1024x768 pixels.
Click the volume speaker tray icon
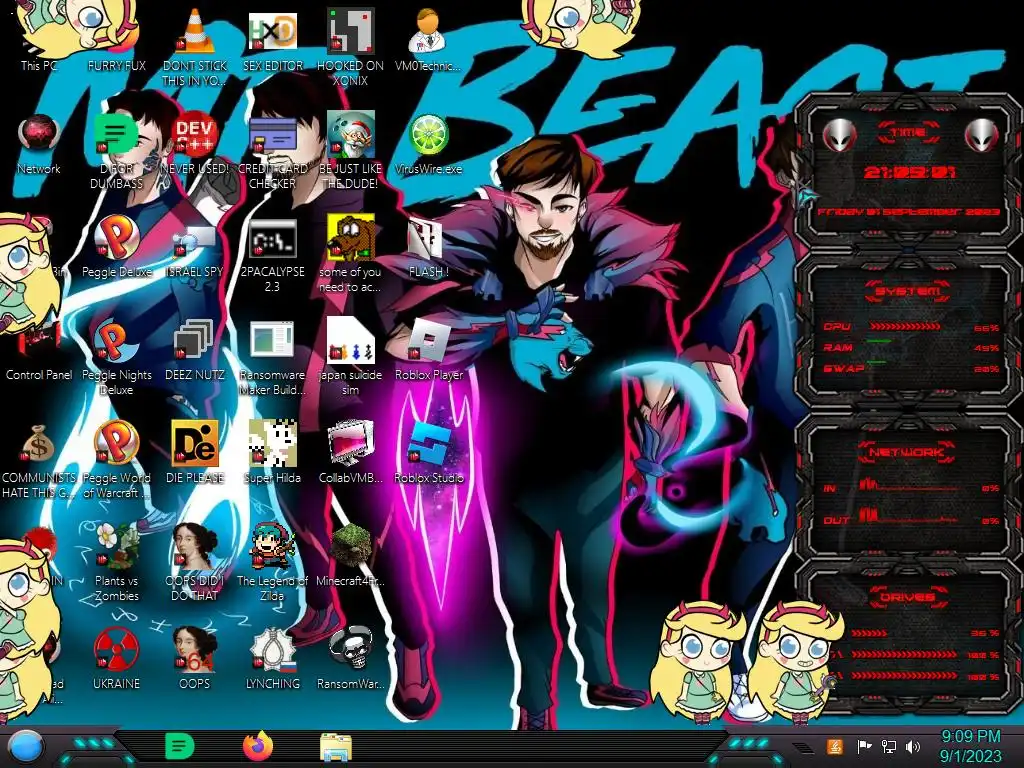tap(913, 746)
